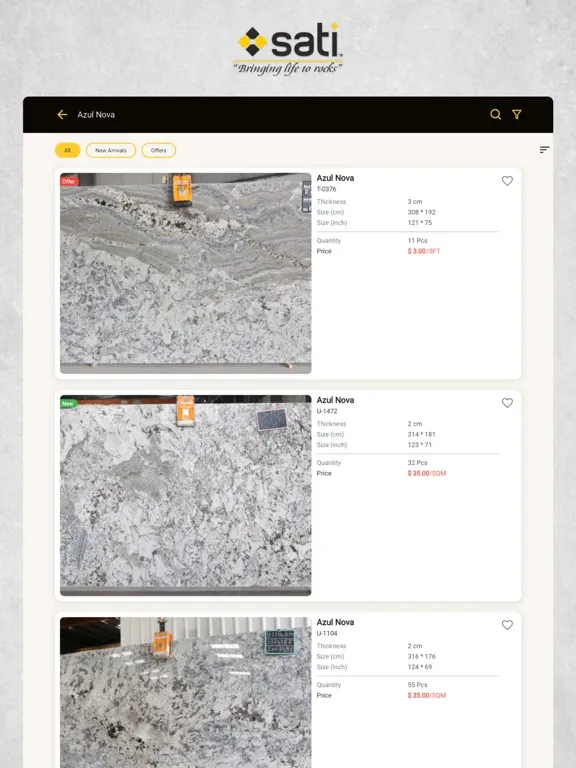This screenshot has height=768, width=576.
Task: Click the 11 Pcs quantity value
Action: click(417, 240)
